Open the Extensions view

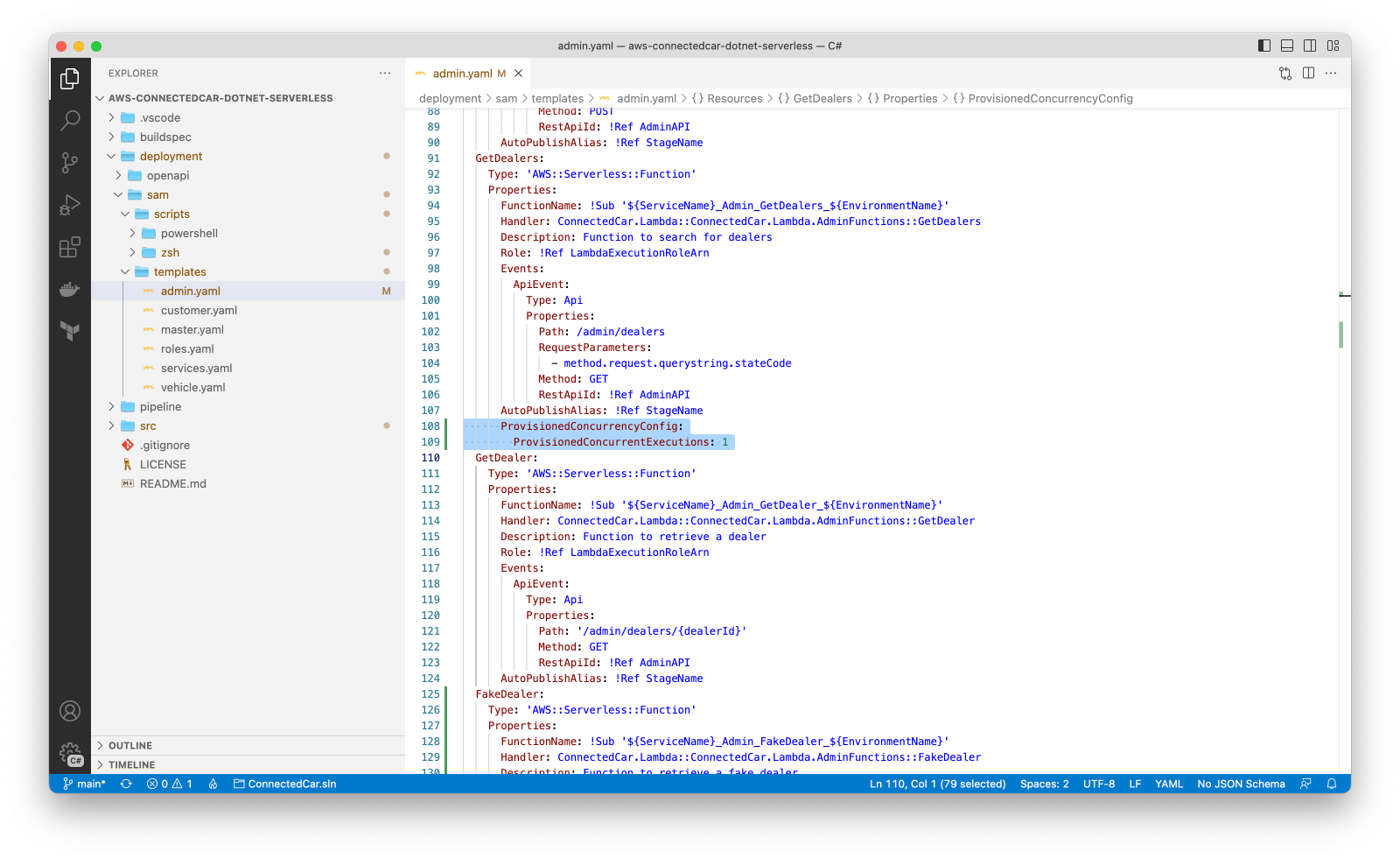[x=70, y=247]
